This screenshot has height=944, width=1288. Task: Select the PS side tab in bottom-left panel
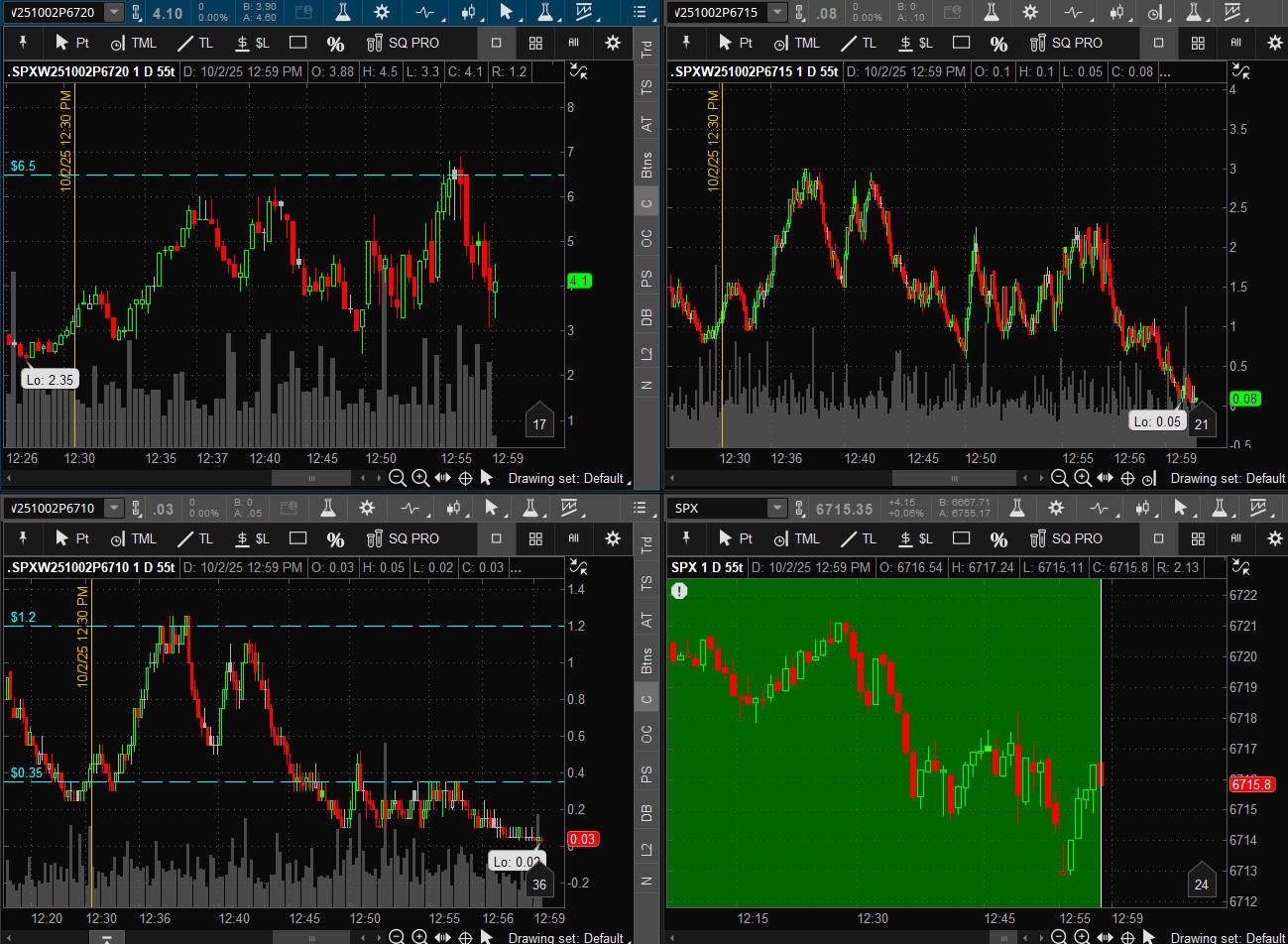pos(646,773)
